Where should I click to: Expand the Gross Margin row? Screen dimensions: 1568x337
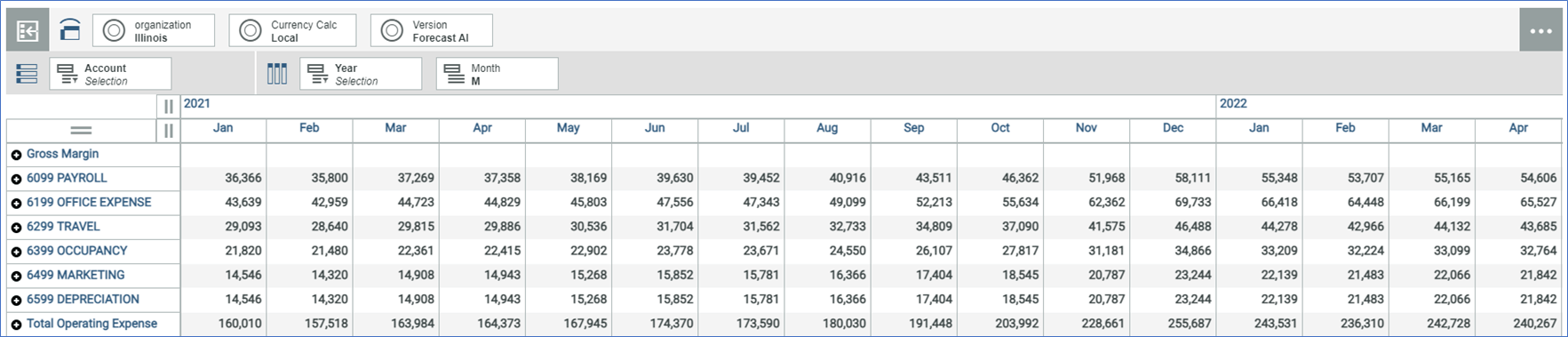click(x=16, y=155)
